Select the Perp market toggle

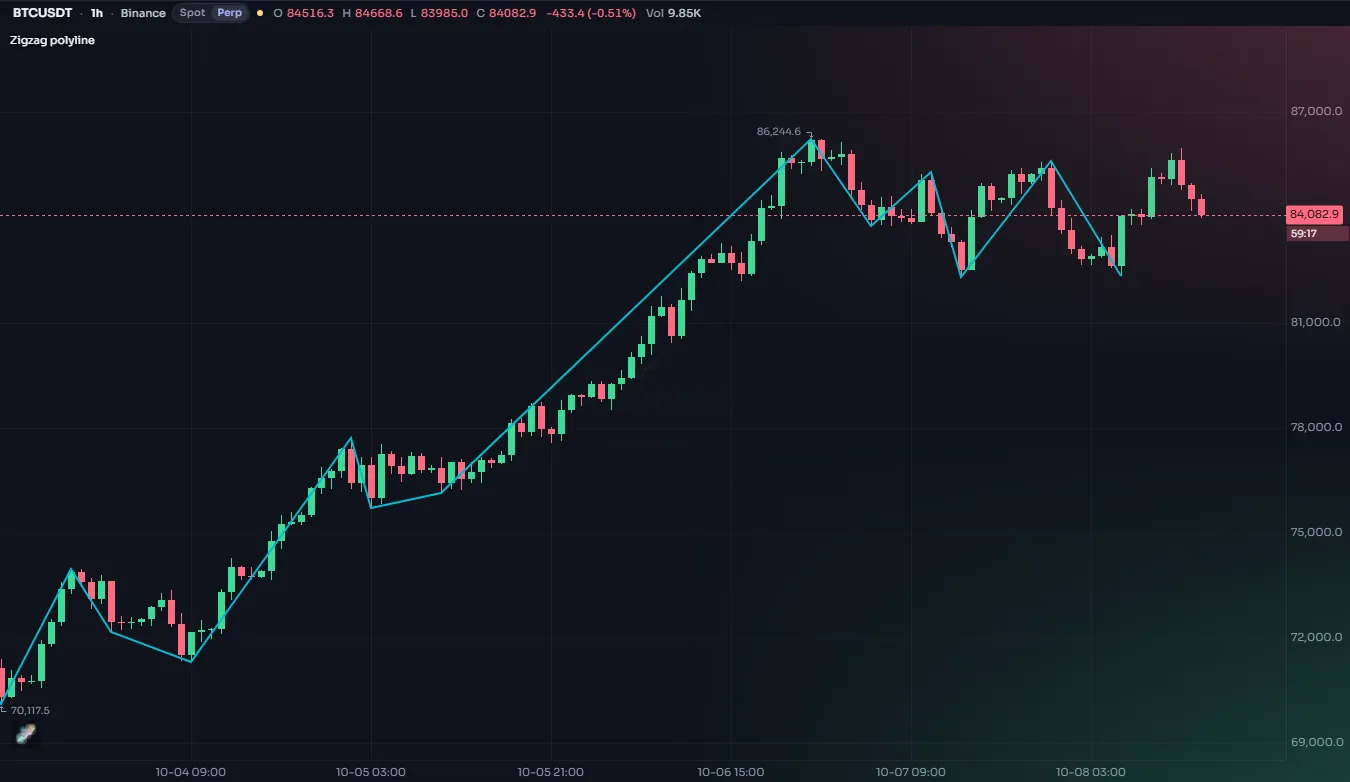point(229,13)
